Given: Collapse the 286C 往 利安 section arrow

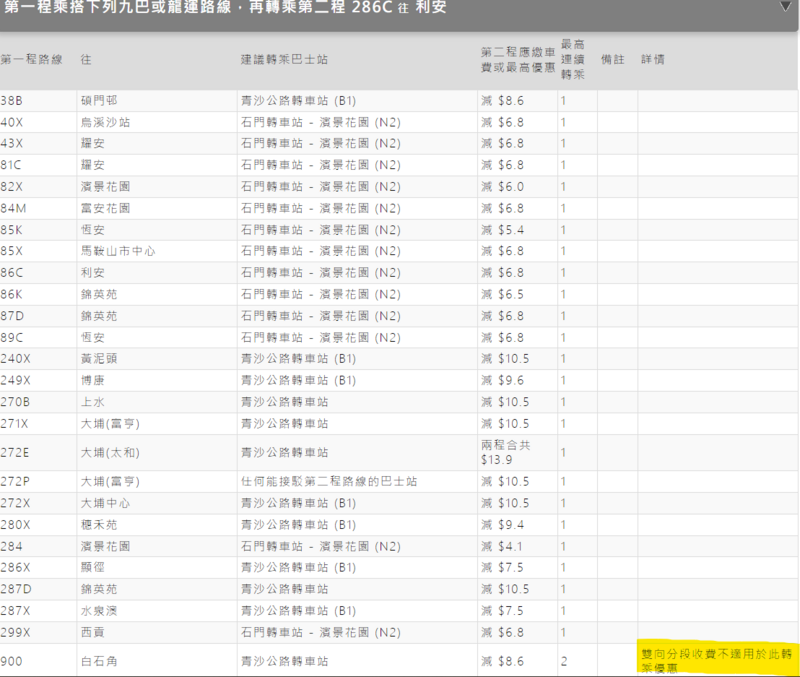Looking at the screenshot, I should coord(786,7).
